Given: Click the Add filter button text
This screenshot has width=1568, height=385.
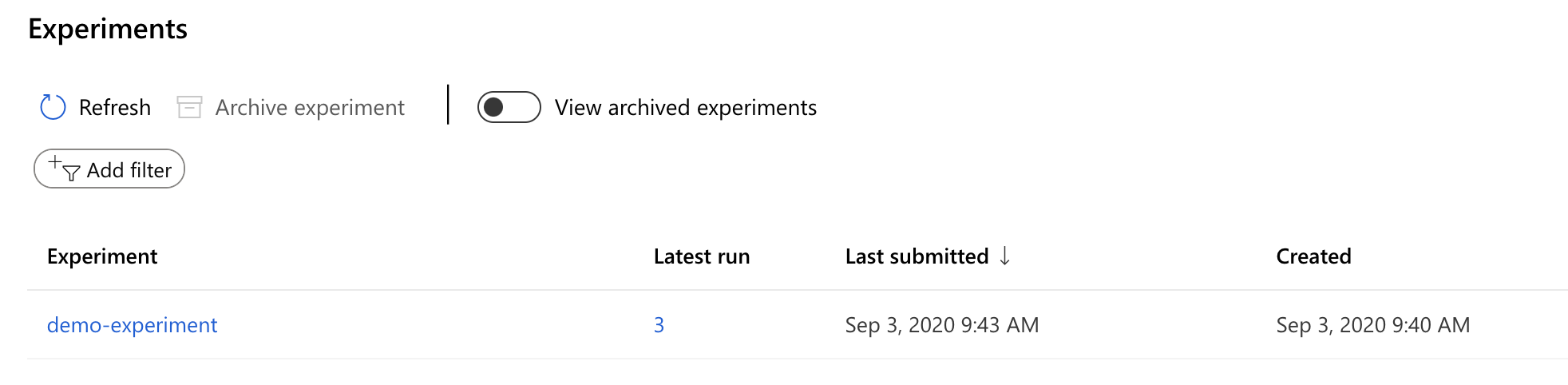Looking at the screenshot, I should [129, 170].
